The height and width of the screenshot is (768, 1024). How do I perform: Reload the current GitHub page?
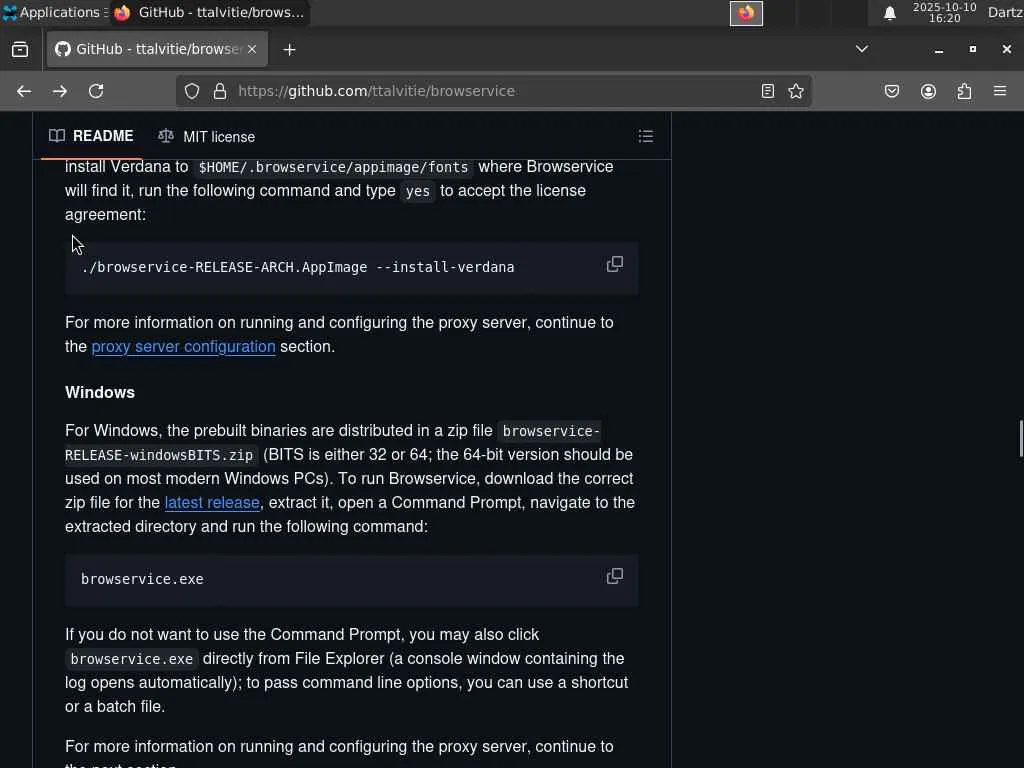pyautogui.click(x=96, y=91)
